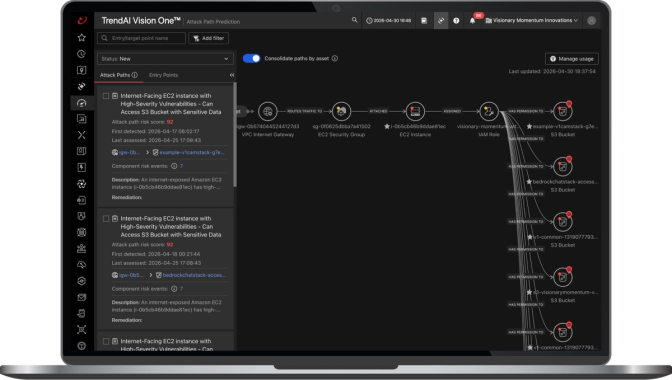This screenshot has width=672, height=380.
Task: Click the 'Last updated: 2026-04-30' text
Action: coord(552,72)
